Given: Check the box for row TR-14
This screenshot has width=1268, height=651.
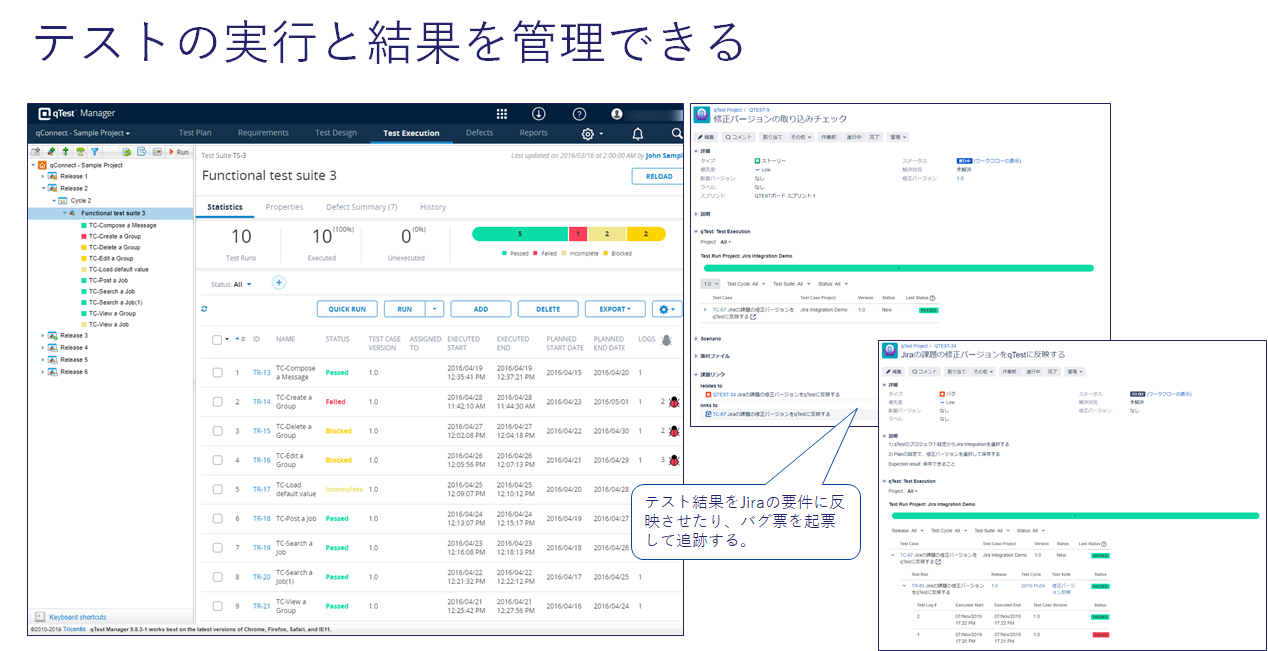Looking at the screenshot, I should [x=217, y=402].
